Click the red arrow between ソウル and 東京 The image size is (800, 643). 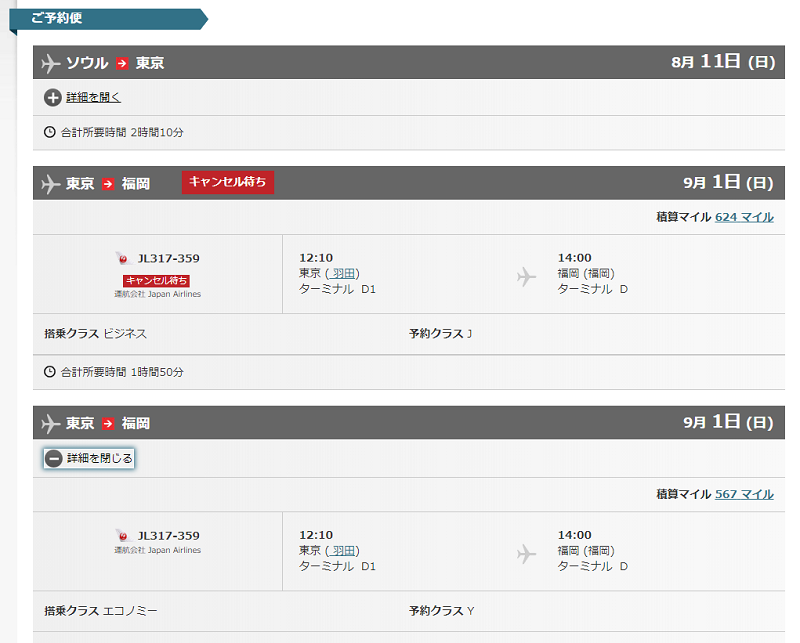coord(122,63)
